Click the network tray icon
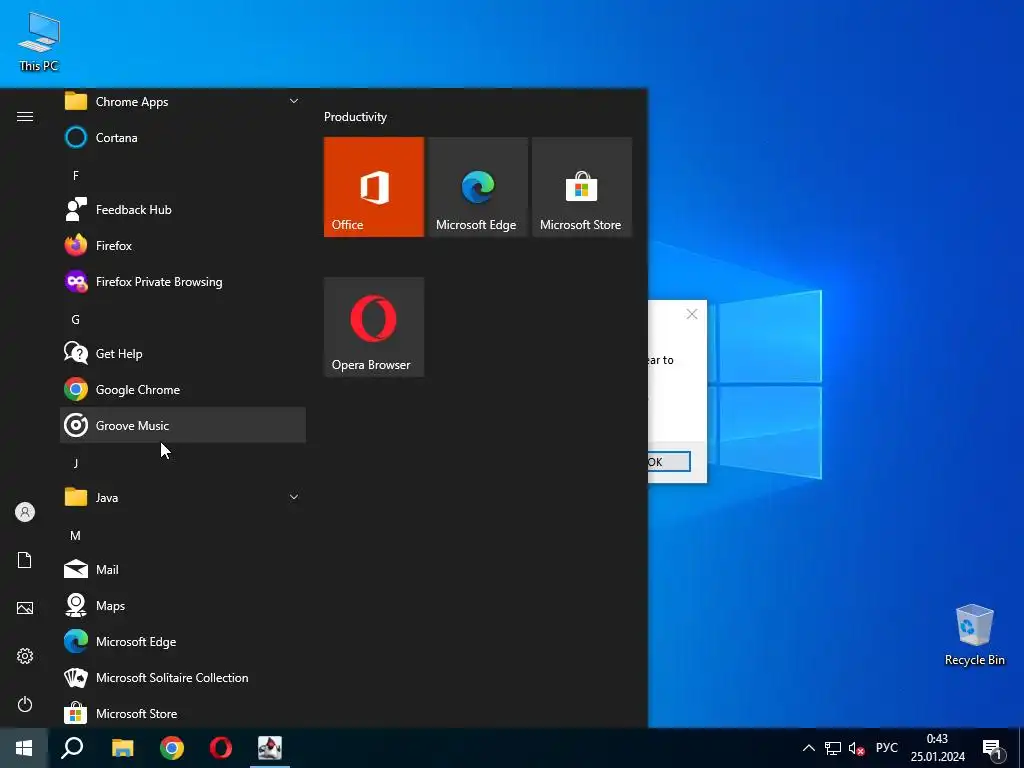 [833, 748]
